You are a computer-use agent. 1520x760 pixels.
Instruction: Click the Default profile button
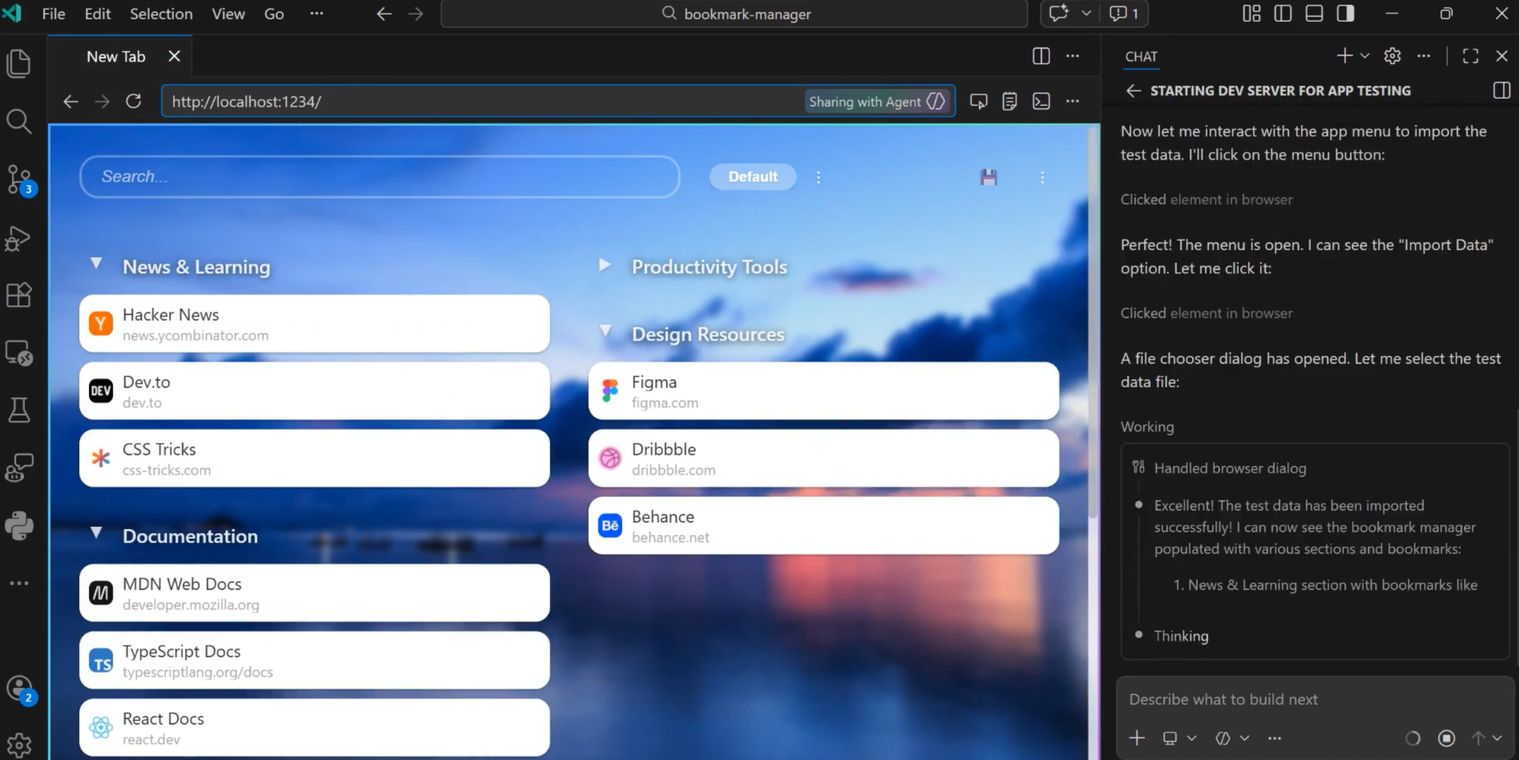(753, 177)
